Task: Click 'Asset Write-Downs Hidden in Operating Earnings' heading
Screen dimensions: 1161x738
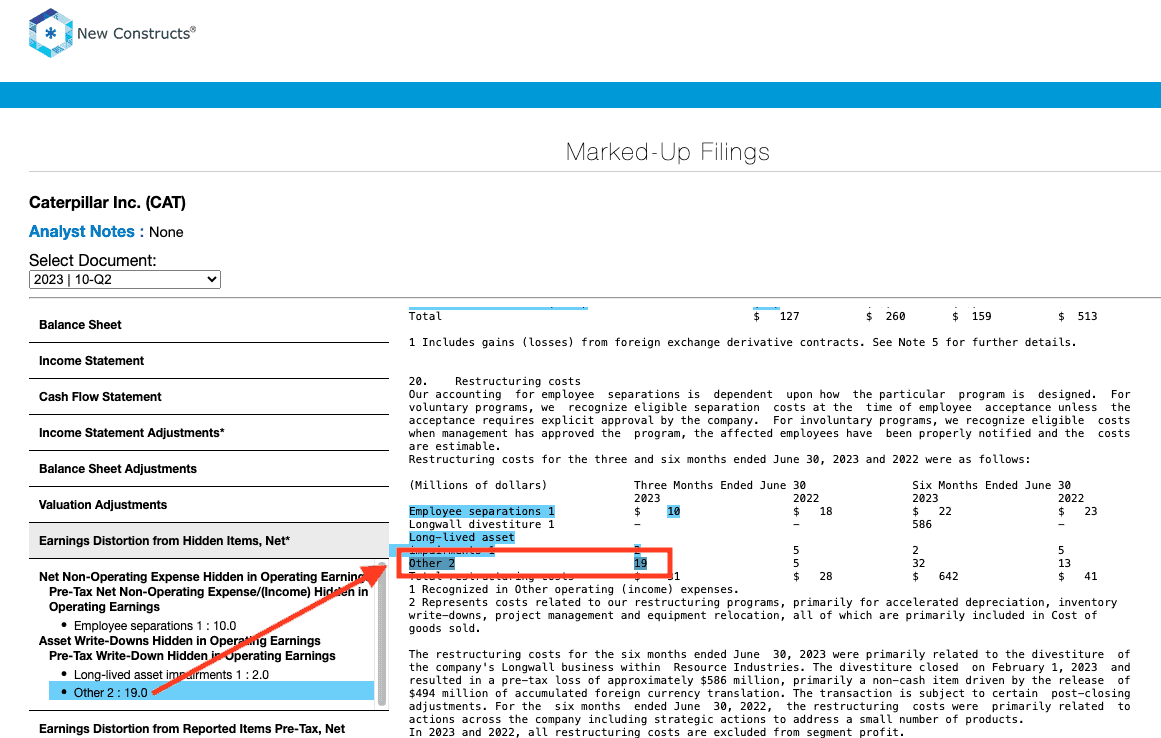Action: click(180, 640)
